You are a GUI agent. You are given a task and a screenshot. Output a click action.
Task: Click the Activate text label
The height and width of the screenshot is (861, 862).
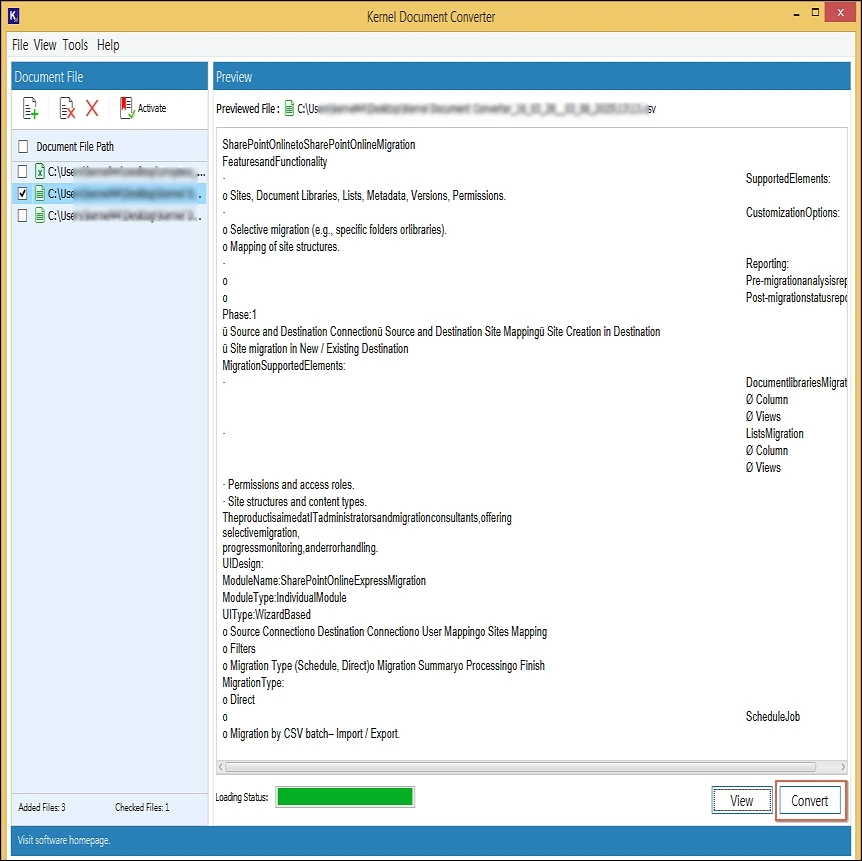tap(152, 108)
